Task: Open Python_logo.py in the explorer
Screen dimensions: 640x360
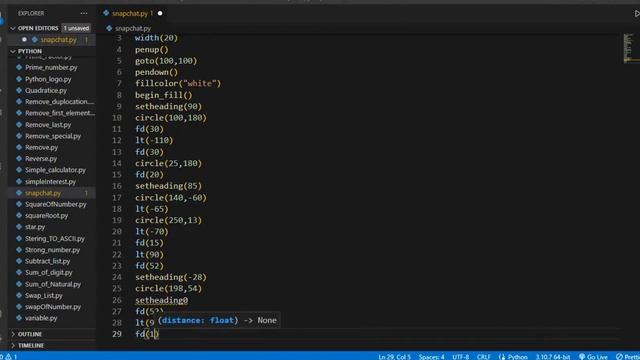Action: click(48, 79)
